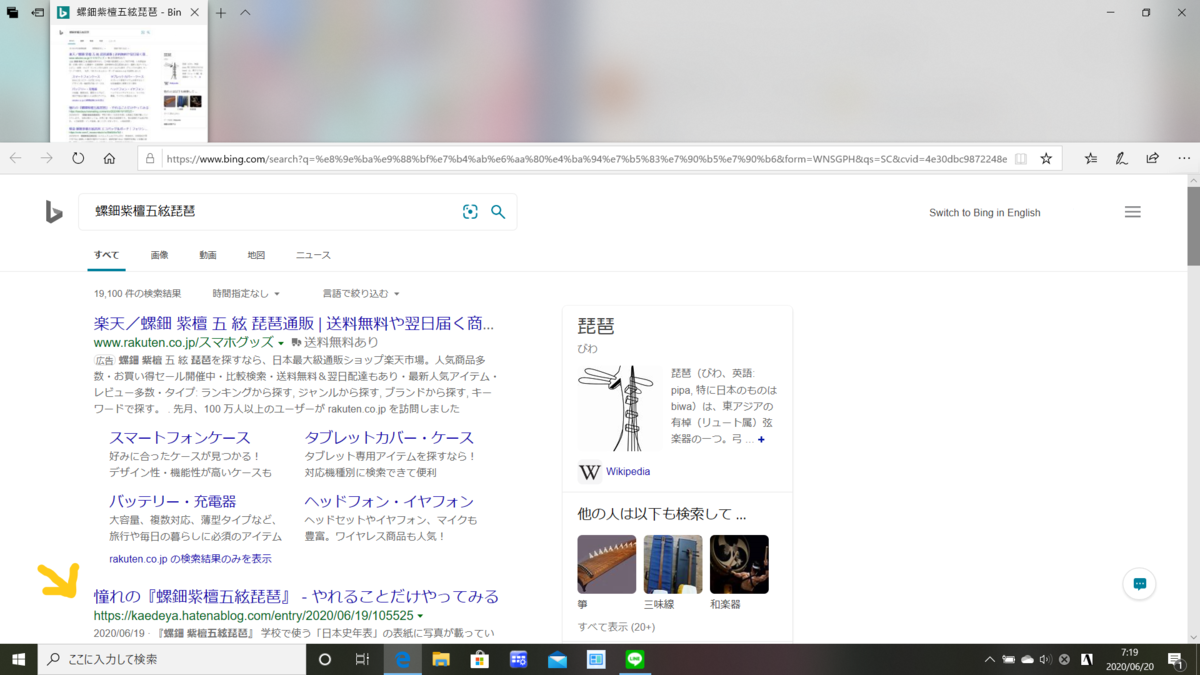Screen dimensions: 1200x675
Task: Open the biwa illustration image
Action: click(617, 408)
